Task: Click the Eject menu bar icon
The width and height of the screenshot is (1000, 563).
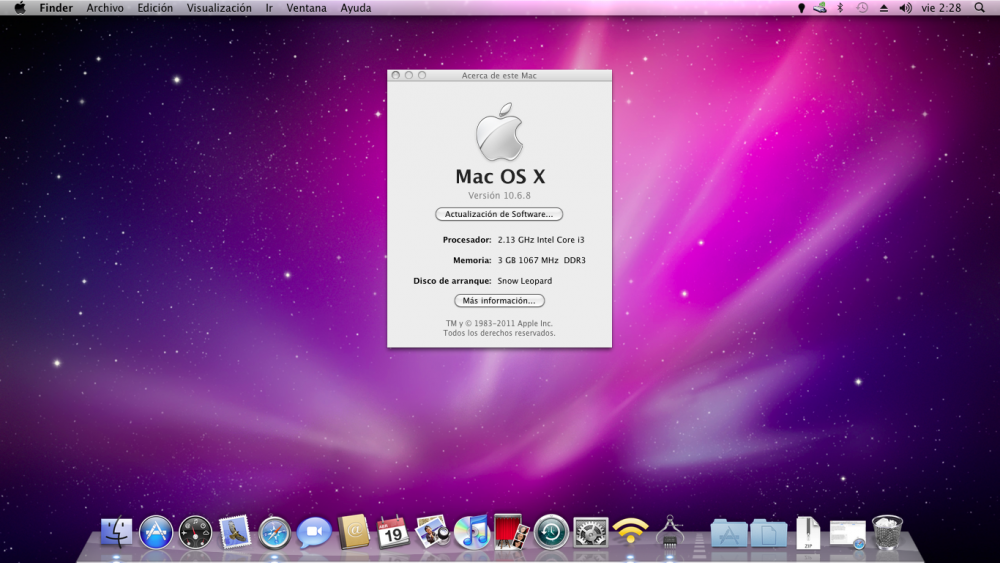Action: (x=884, y=8)
